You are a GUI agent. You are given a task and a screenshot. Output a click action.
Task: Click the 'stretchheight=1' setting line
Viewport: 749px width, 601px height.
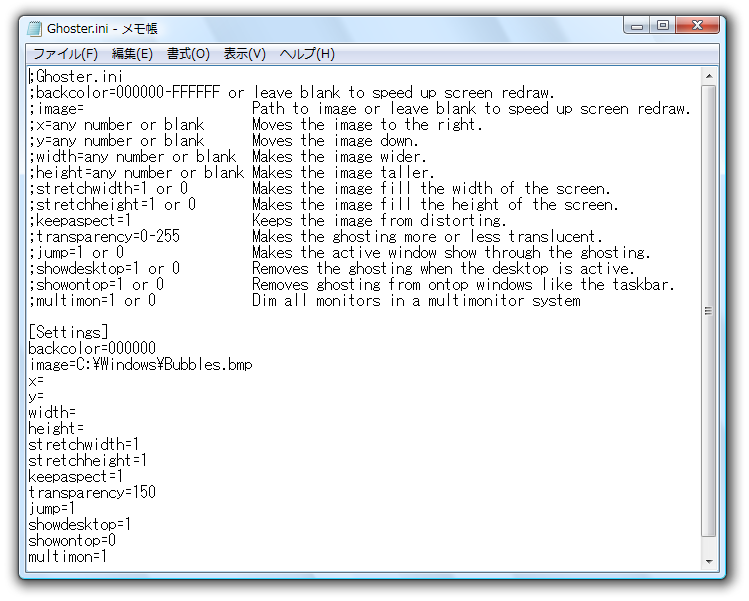88,461
